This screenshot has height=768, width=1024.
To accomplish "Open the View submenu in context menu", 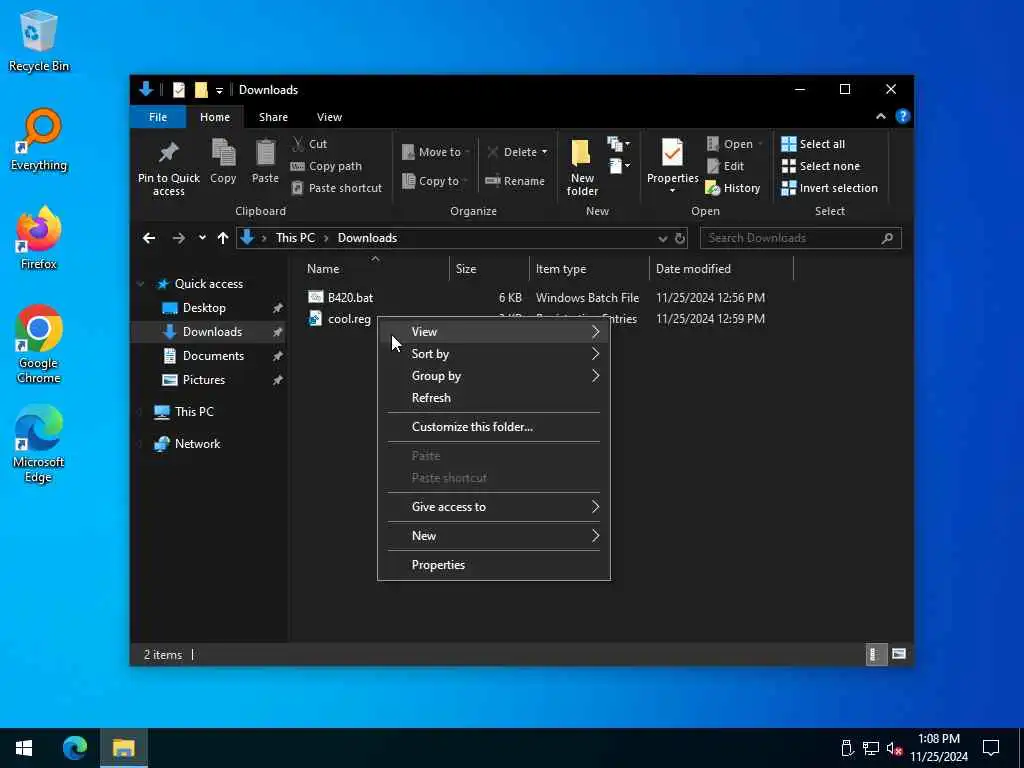I will click(x=494, y=332).
